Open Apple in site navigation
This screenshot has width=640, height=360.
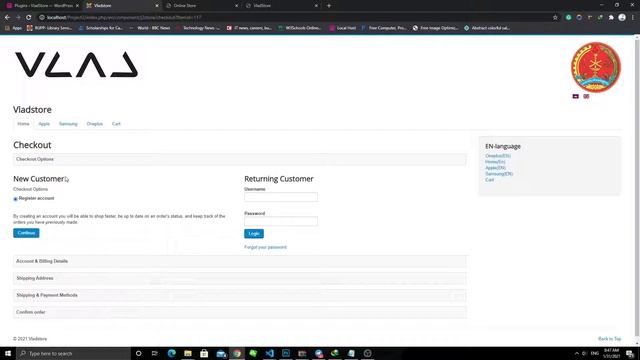click(44, 124)
